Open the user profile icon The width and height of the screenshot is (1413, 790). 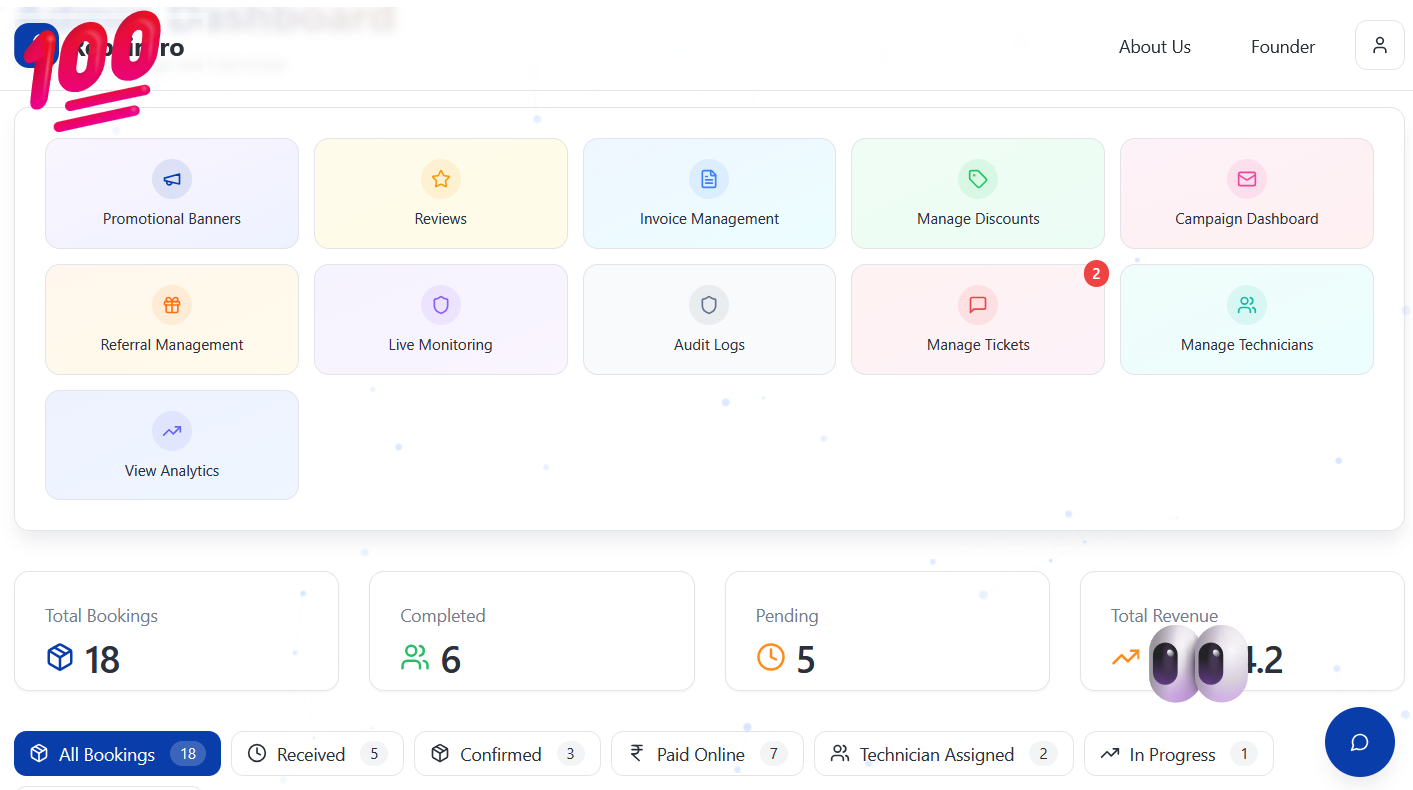1379,45
